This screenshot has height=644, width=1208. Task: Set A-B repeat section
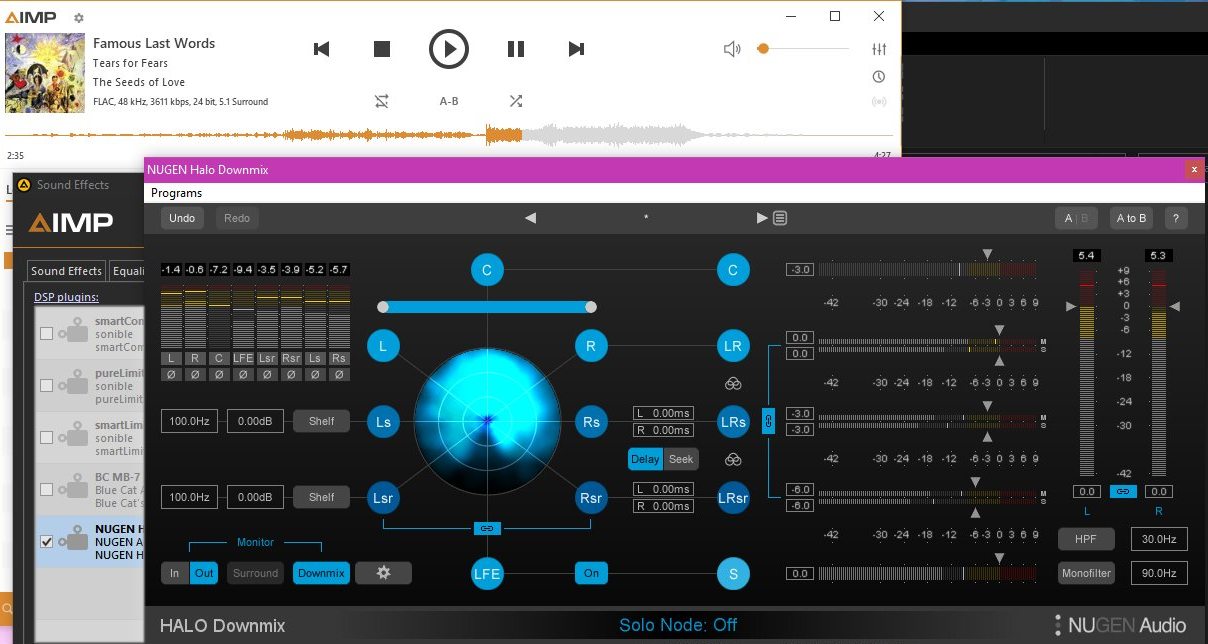tap(449, 101)
